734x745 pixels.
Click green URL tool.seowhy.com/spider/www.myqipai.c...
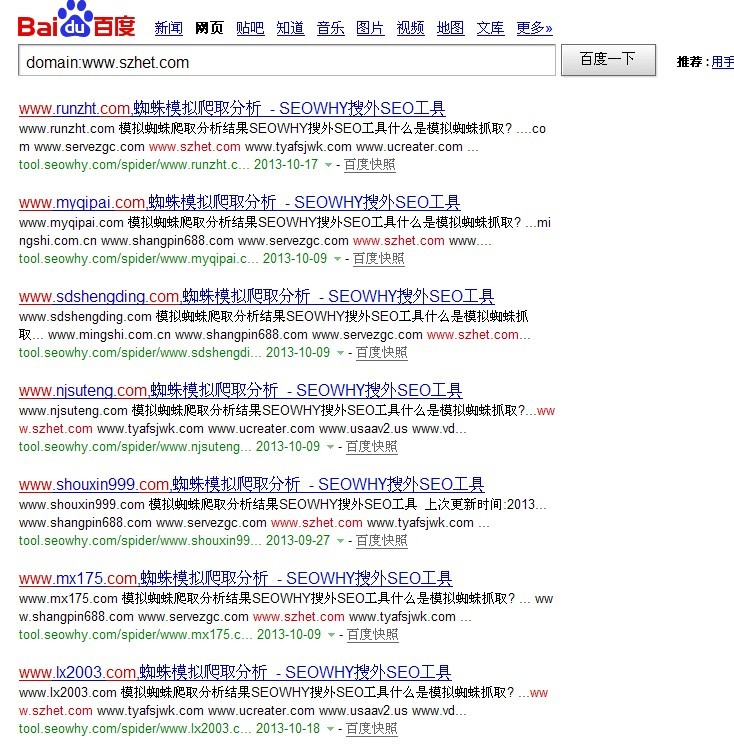pyautogui.click(x=138, y=259)
